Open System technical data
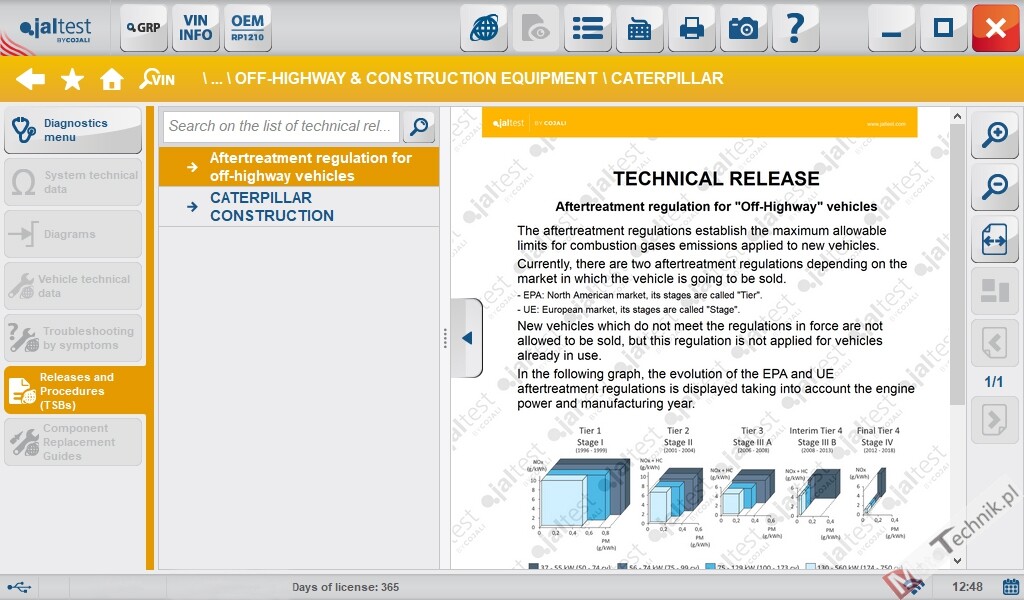This screenshot has width=1024, height=600. [72, 182]
